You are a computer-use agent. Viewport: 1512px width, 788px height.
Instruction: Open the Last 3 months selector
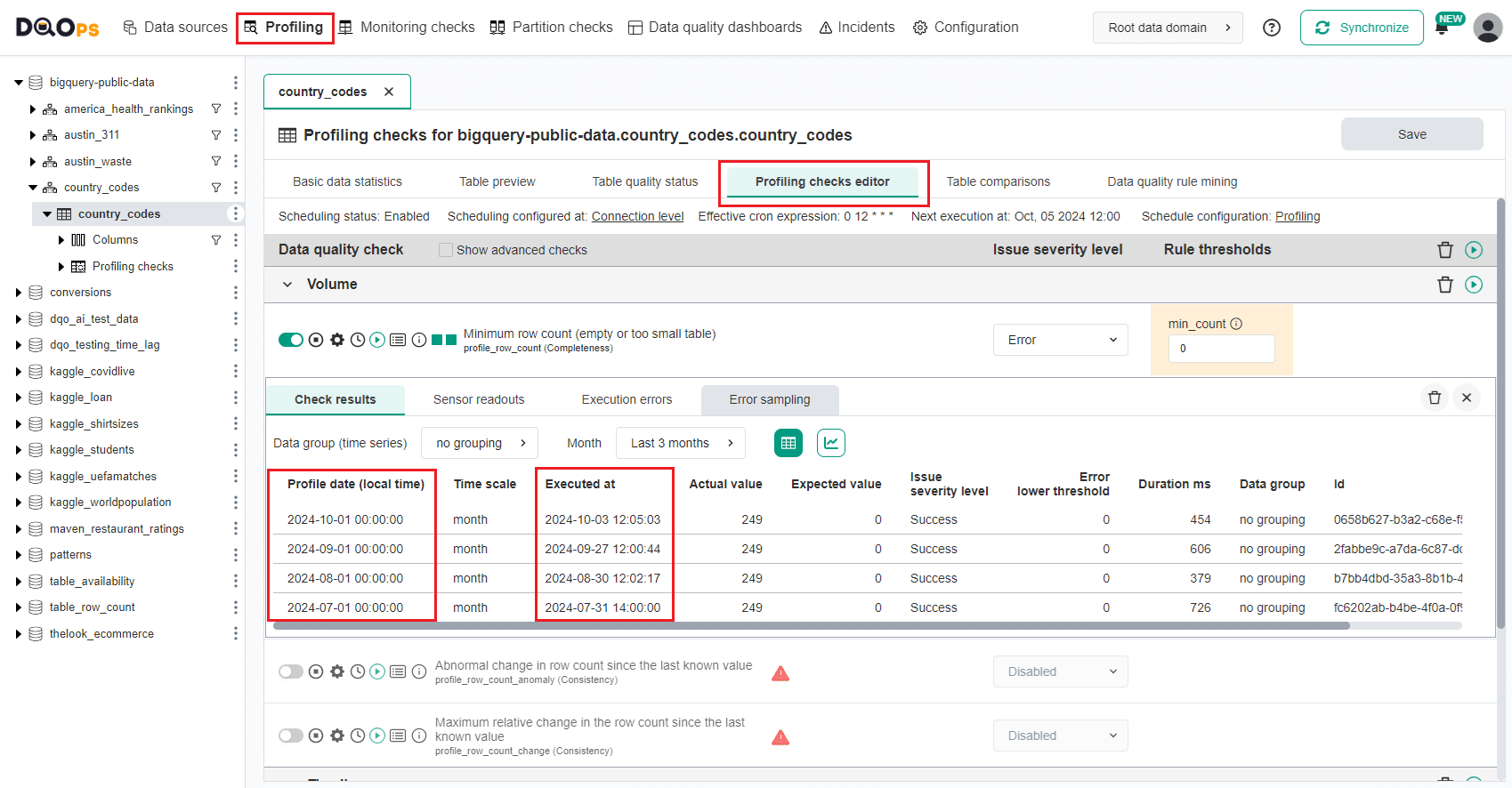(681, 443)
